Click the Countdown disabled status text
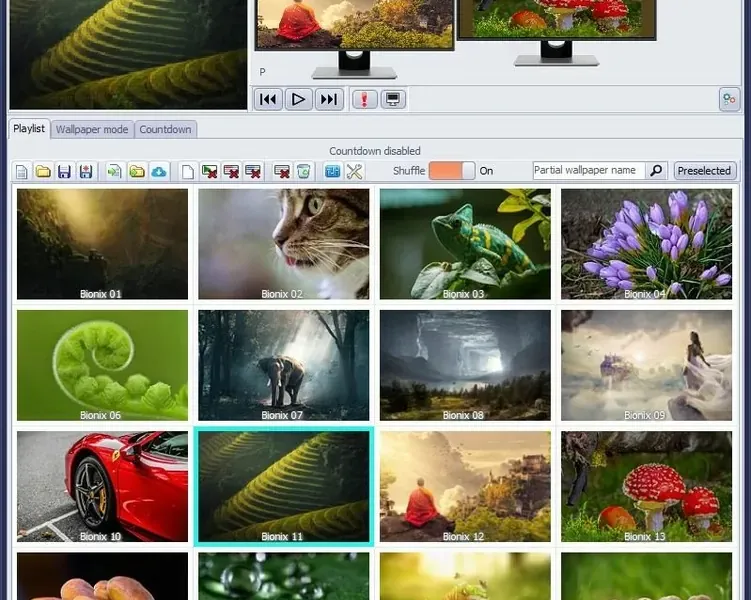Image resolution: width=751 pixels, height=600 pixels. [375, 151]
